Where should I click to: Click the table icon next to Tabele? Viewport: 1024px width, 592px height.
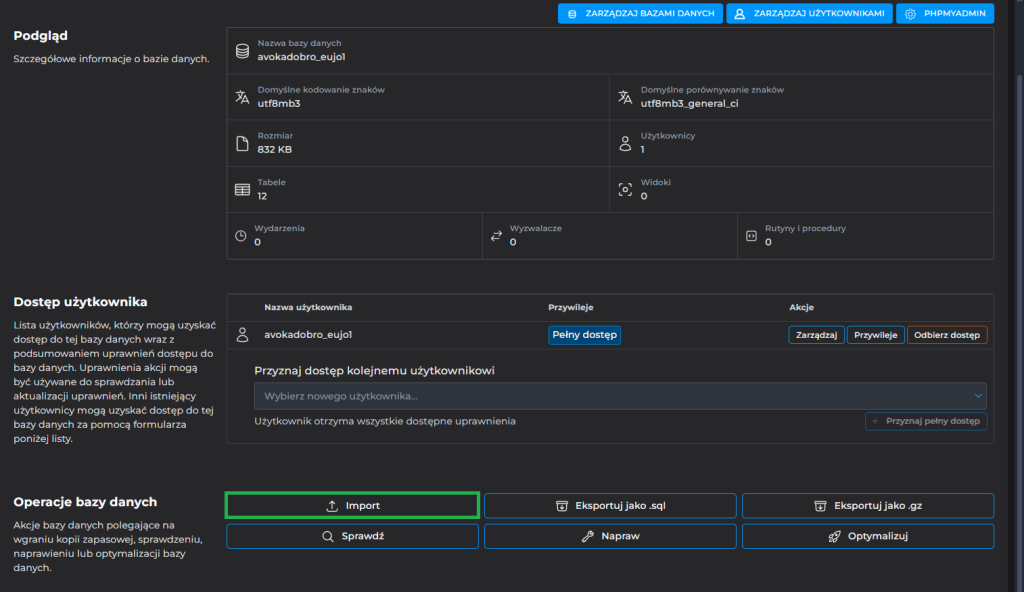pos(241,189)
